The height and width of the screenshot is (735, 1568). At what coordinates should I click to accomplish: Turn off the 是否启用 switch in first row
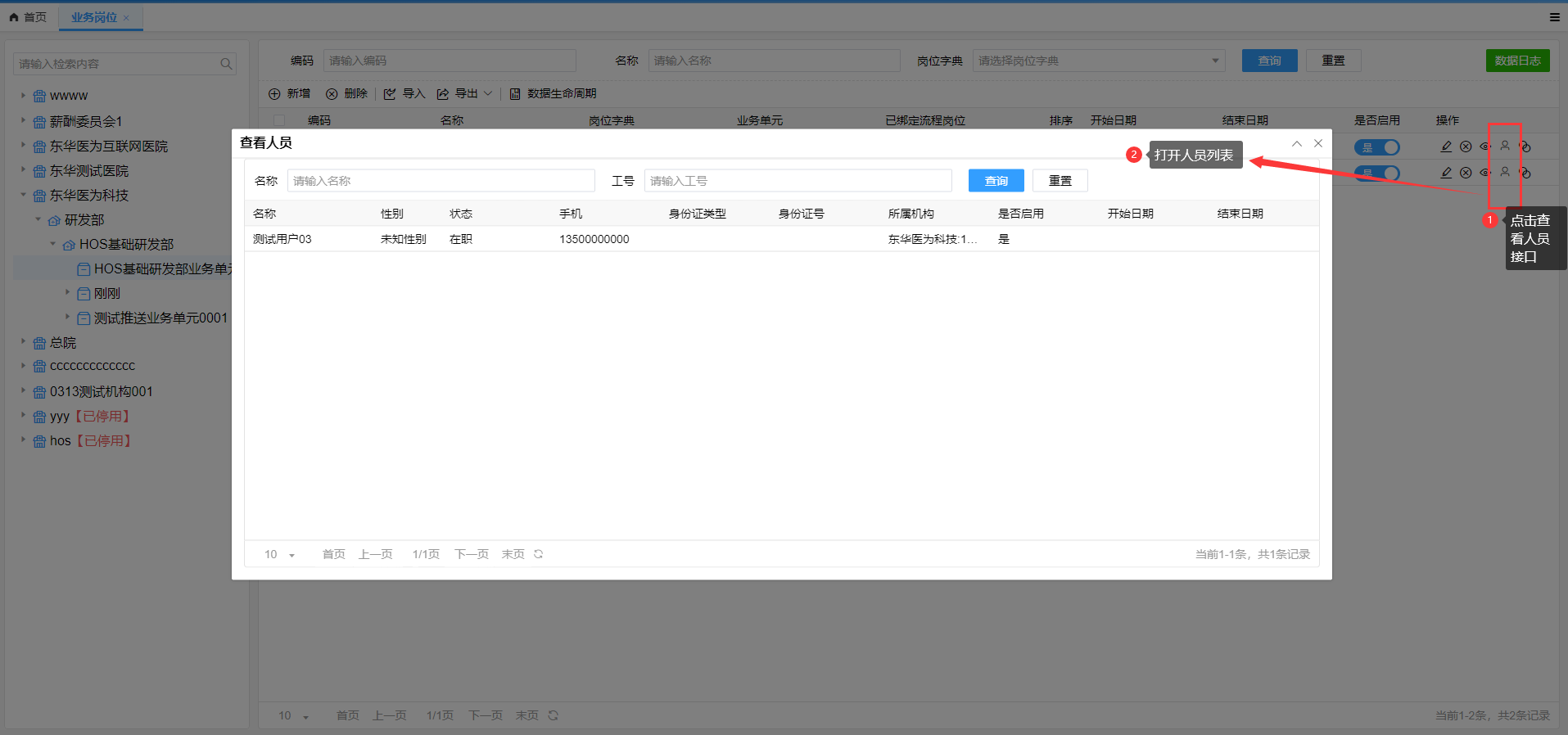tap(1377, 147)
